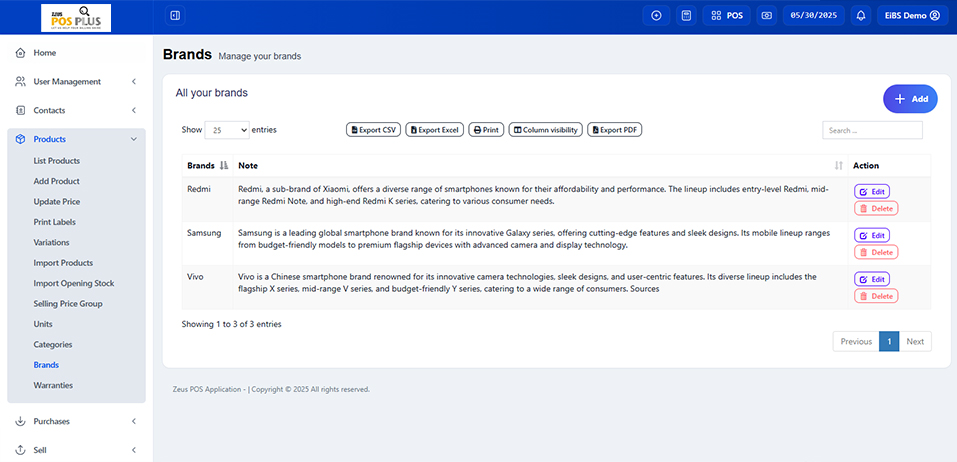Click the money banknote icon in header
The height and width of the screenshot is (462, 957).
coord(767,16)
